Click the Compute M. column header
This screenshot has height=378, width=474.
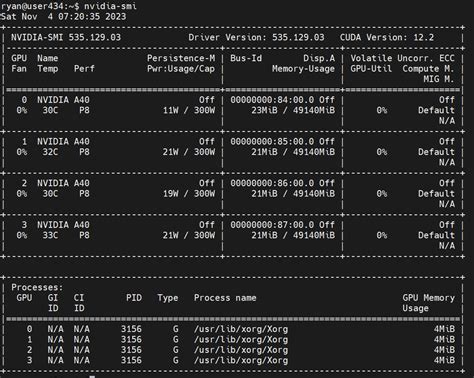tap(428, 69)
